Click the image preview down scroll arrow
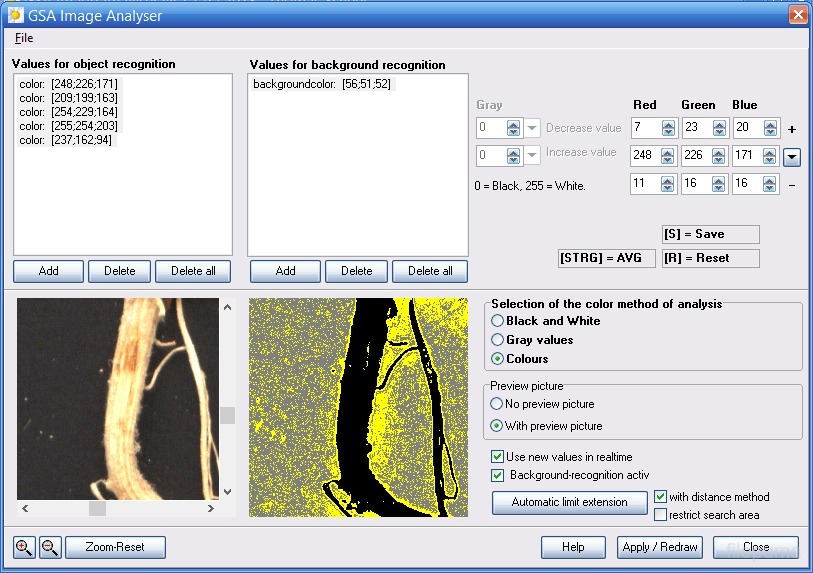This screenshot has height=573, width=813. pos(227,491)
